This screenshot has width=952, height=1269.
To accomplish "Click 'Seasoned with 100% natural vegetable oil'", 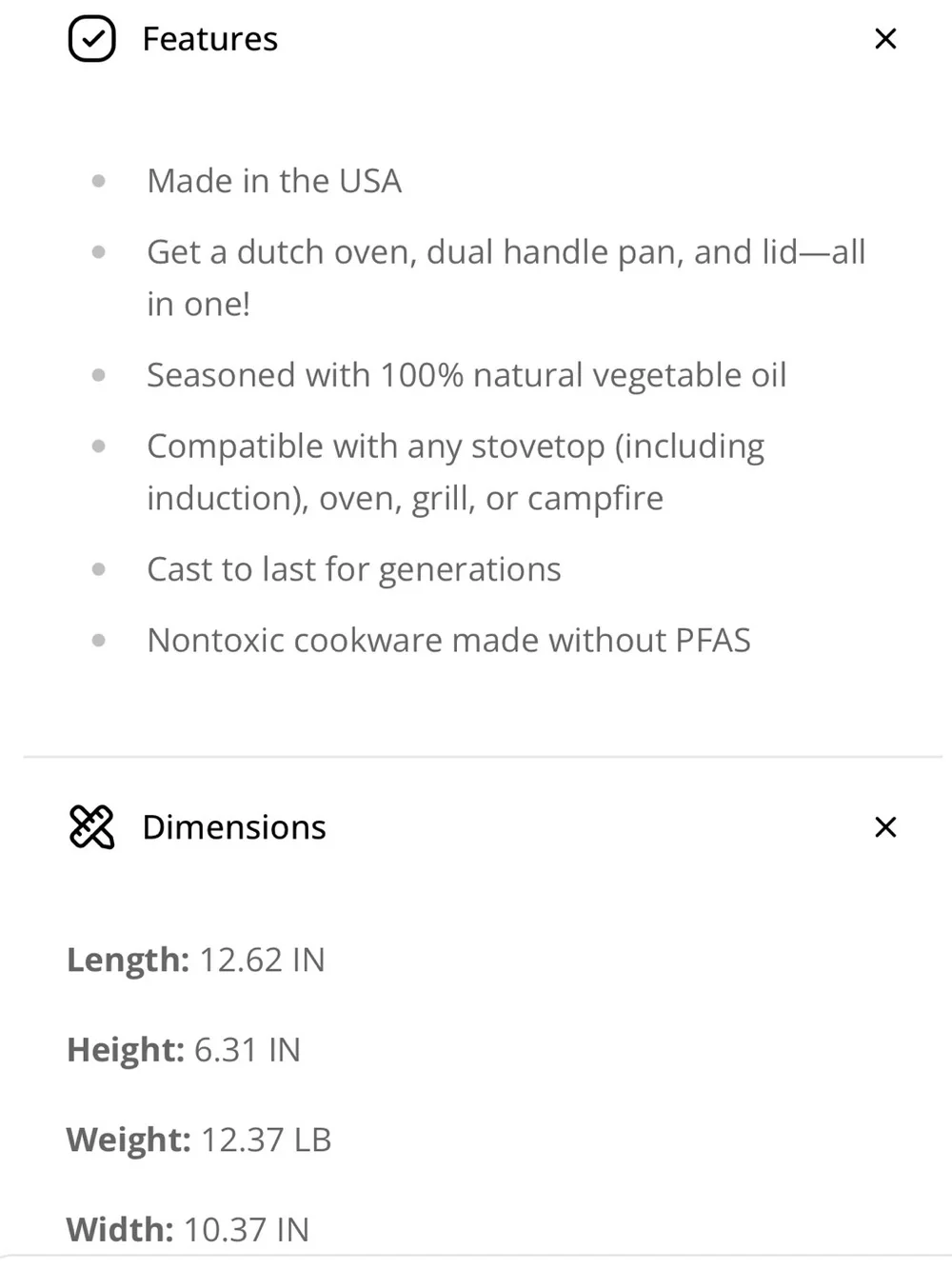I will pos(466,375).
